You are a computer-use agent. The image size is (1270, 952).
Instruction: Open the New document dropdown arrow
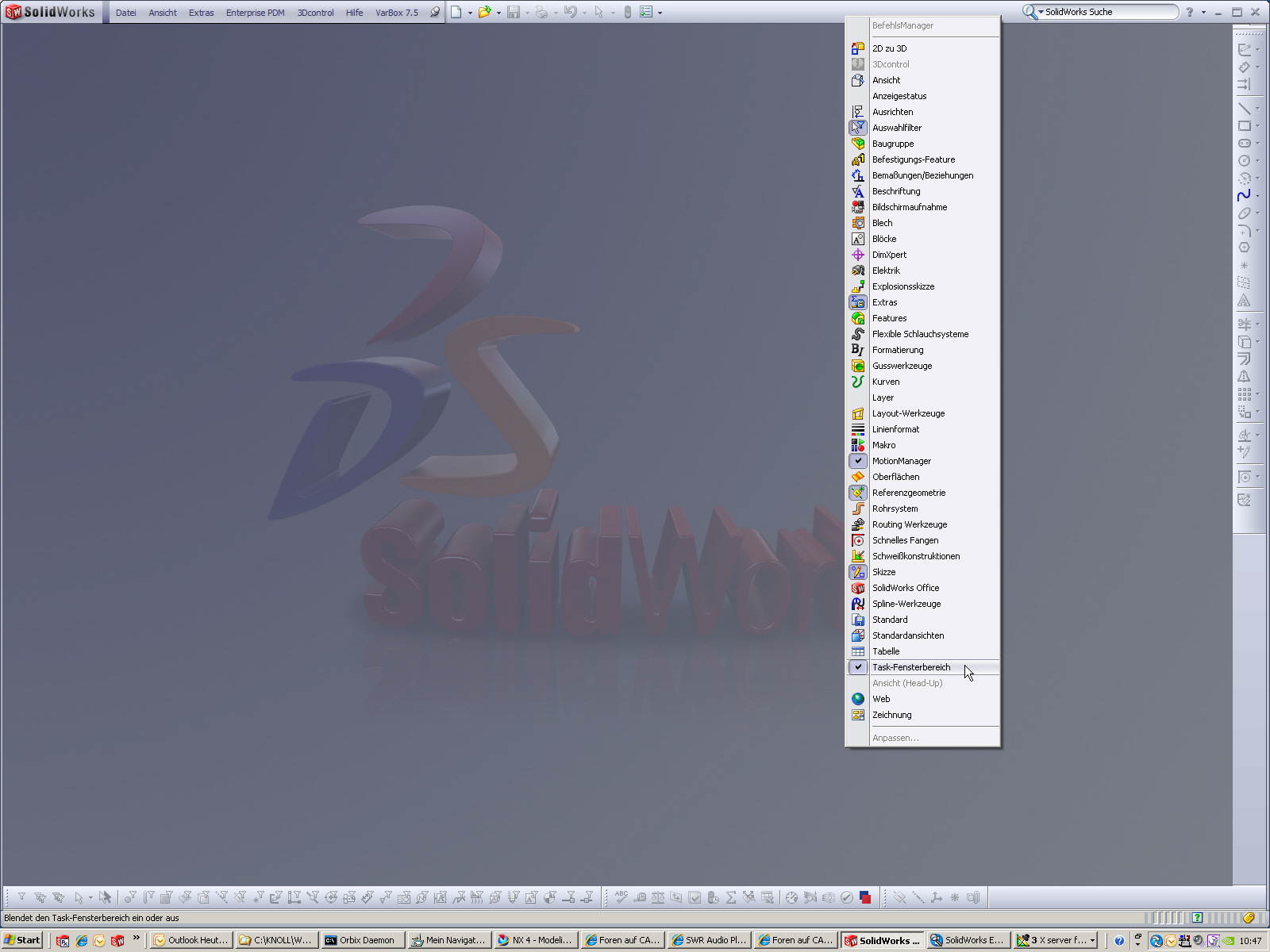click(x=470, y=13)
